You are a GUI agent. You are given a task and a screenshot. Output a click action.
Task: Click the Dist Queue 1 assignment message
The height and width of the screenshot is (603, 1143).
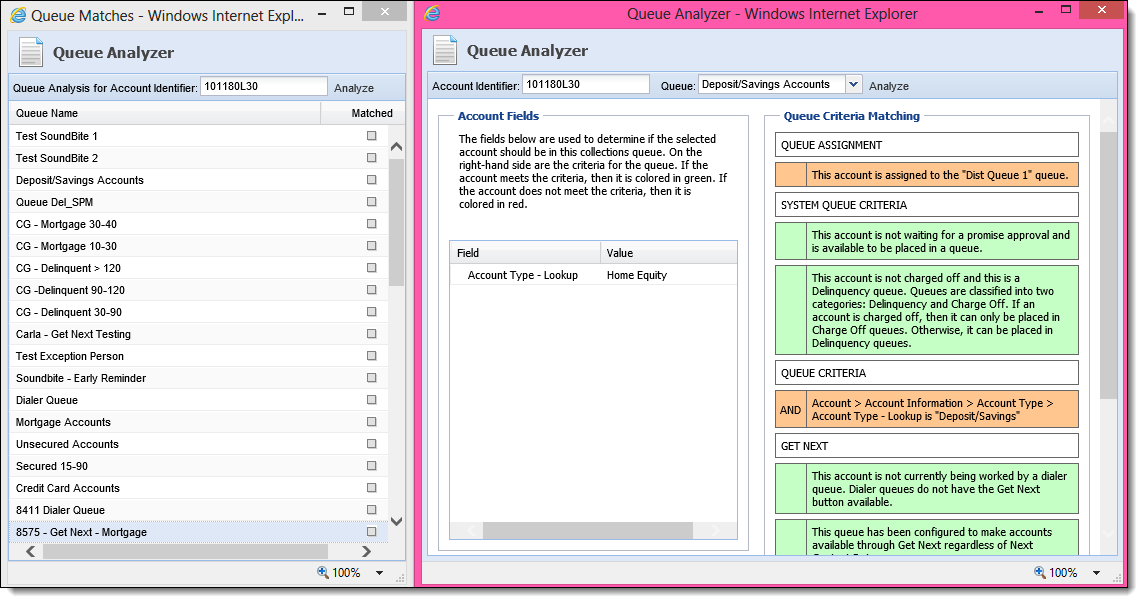[941, 175]
